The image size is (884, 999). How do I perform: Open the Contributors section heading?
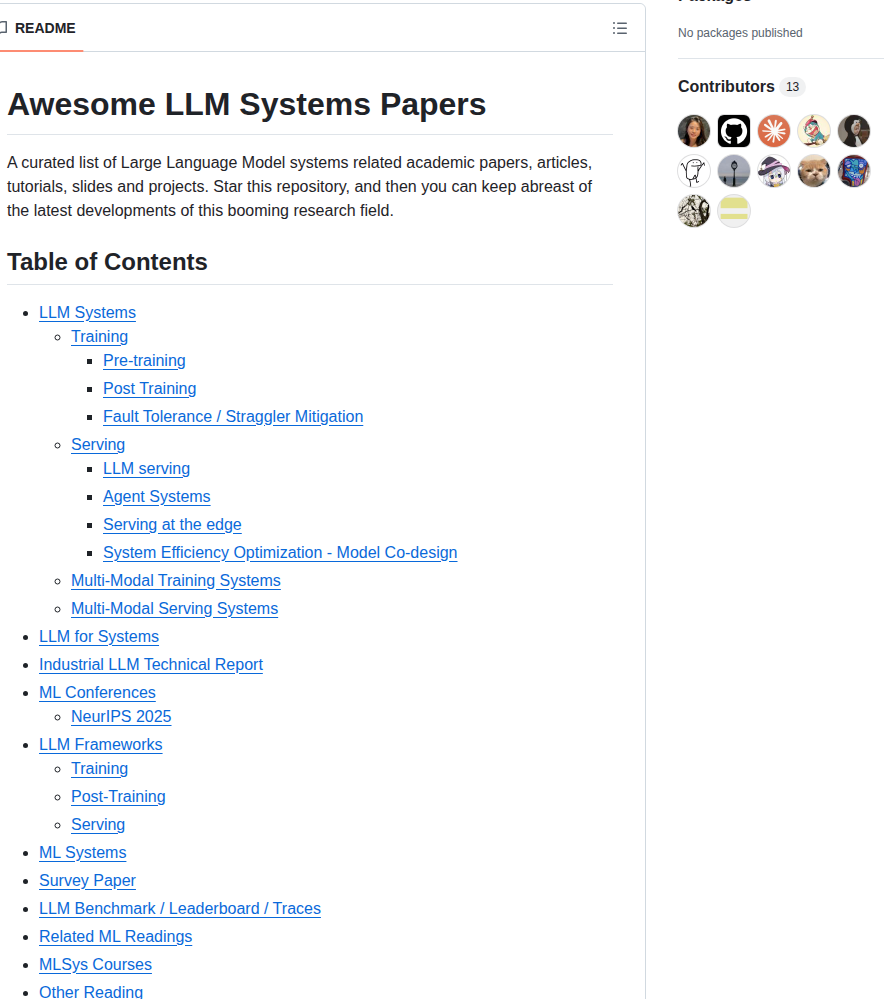[726, 86]
